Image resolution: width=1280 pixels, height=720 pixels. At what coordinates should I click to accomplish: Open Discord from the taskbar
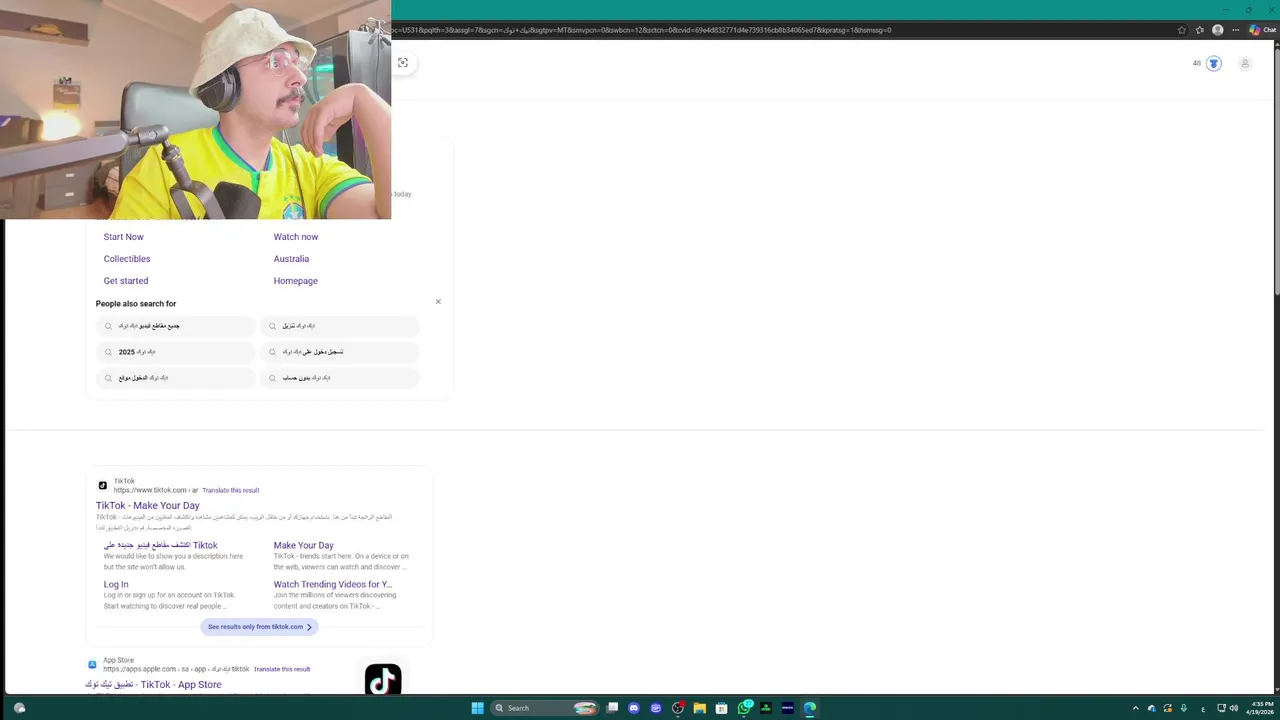pyautogui.click(x=634, y=708)
